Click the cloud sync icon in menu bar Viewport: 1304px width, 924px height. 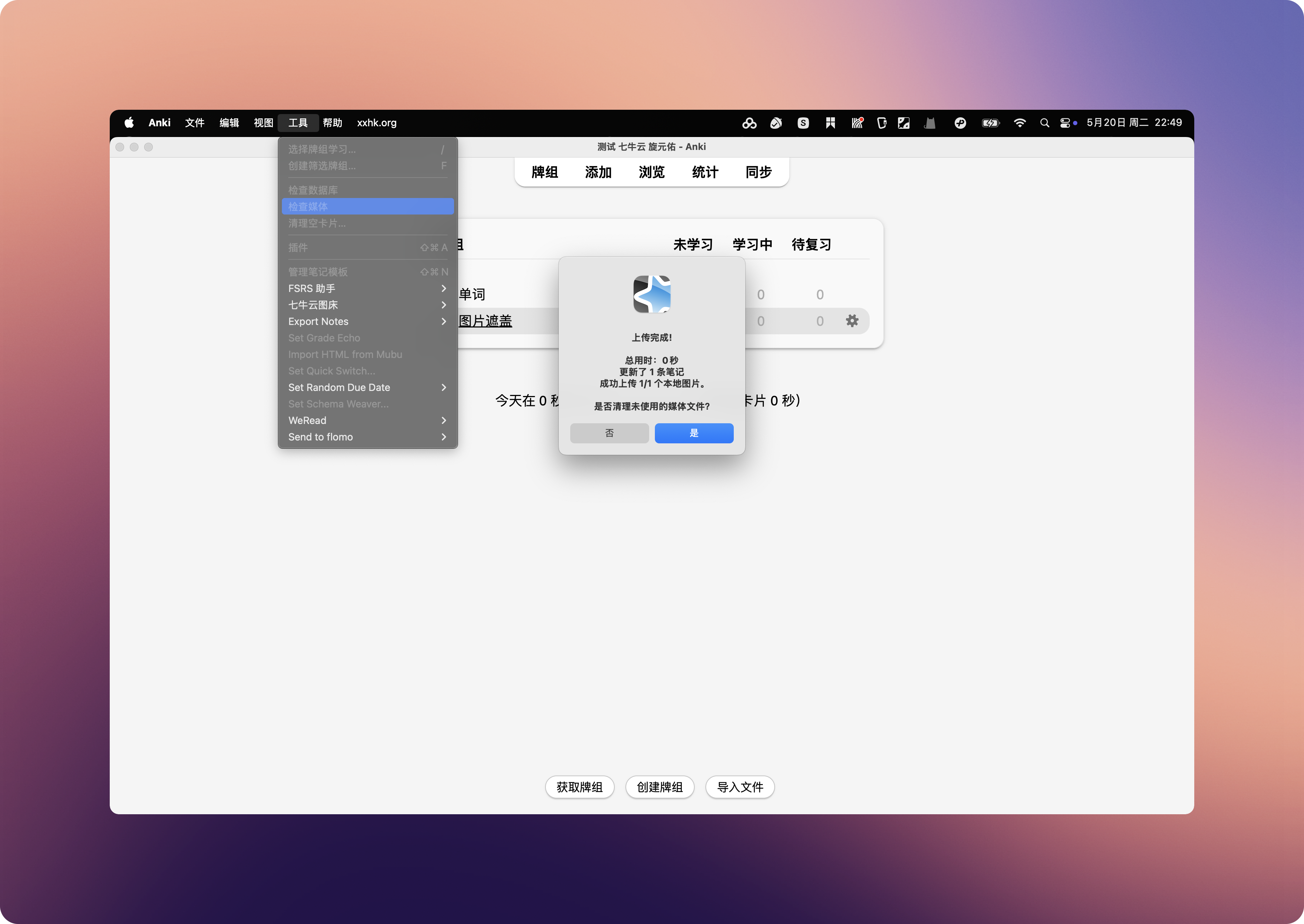click(x=749, y=123)
